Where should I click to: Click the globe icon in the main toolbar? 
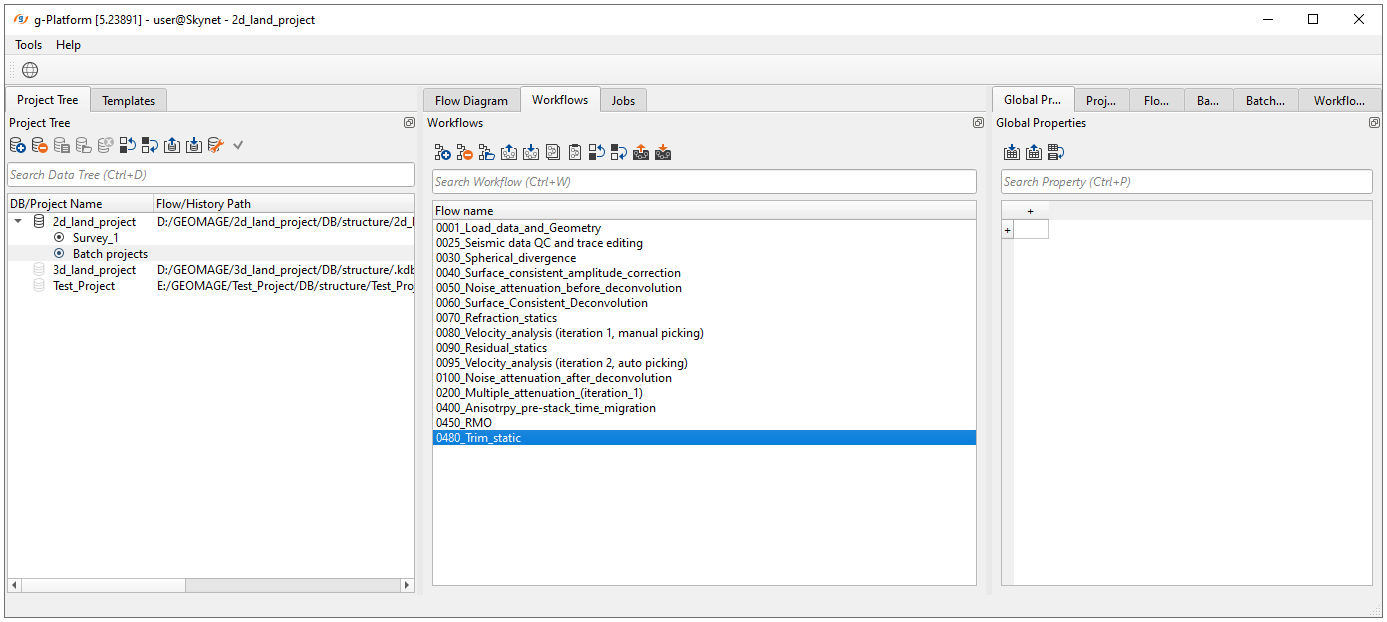30,70
